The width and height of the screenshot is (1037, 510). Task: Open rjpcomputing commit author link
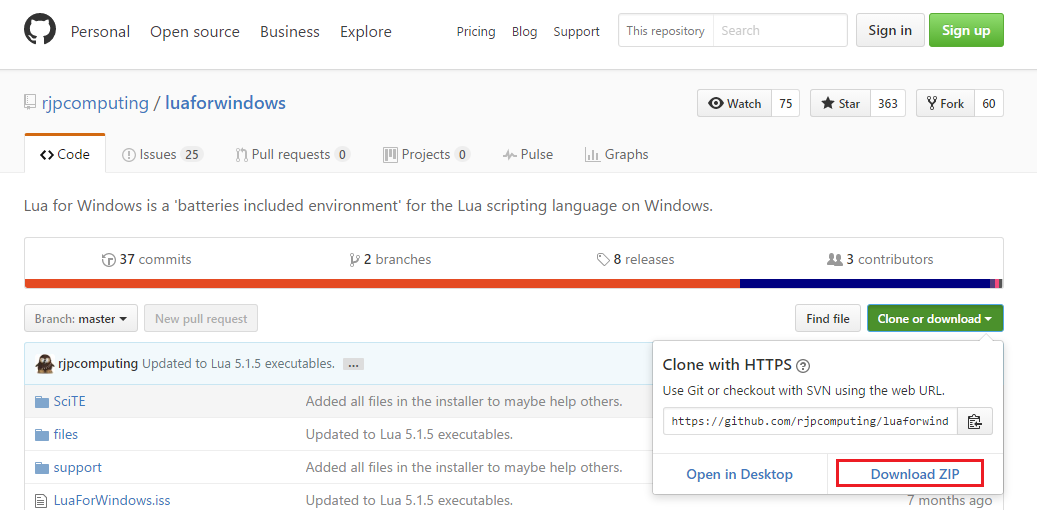tap(98, 364)
